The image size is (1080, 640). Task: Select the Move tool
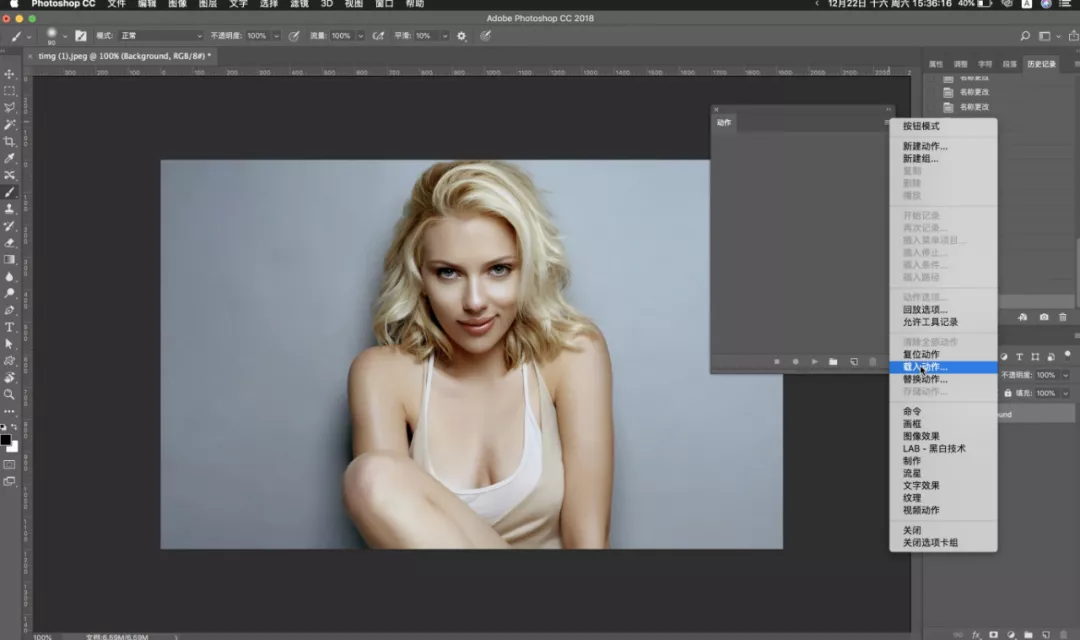10,74
